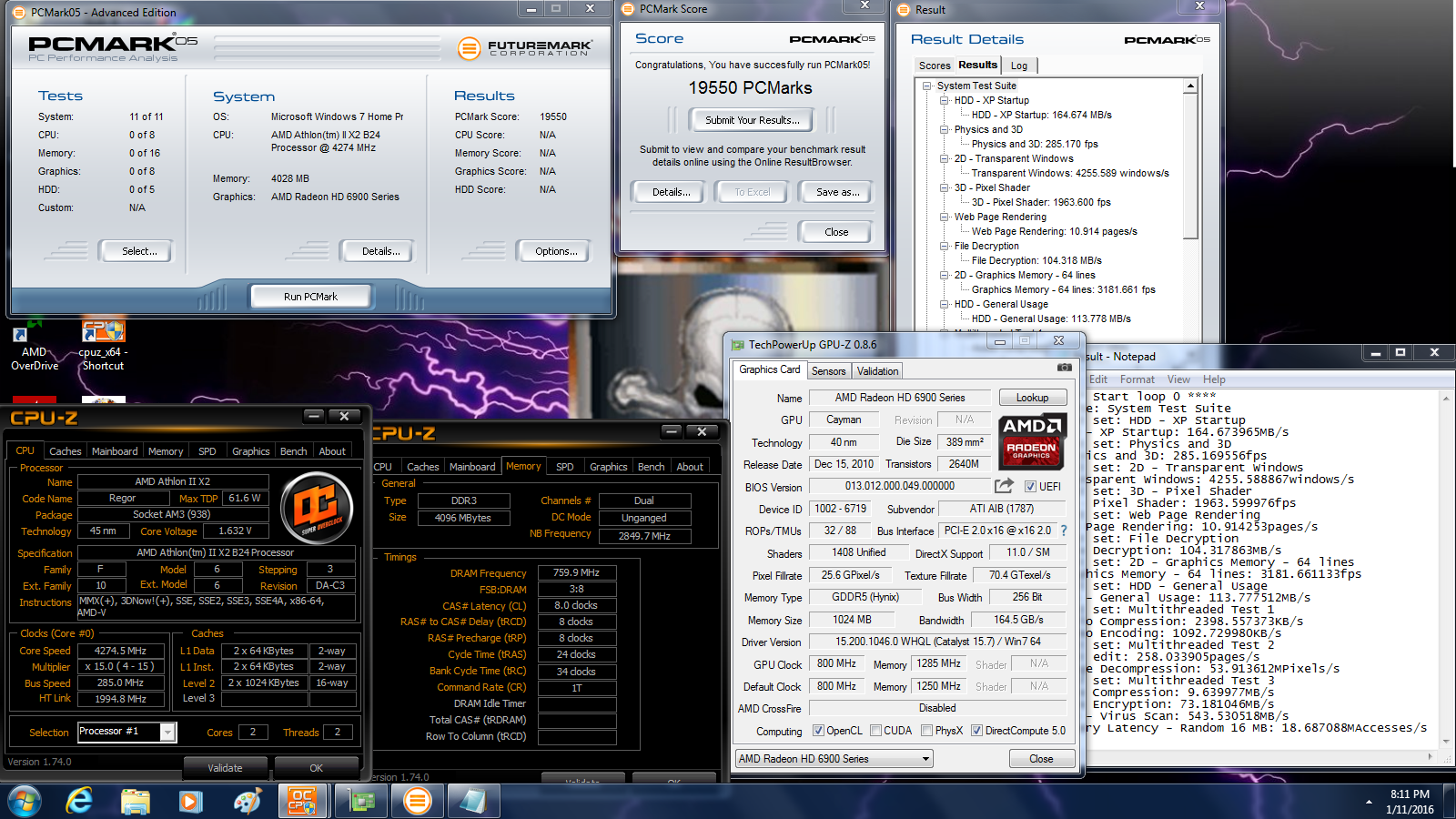Open SPD tab in CPU-Z Memory window

565,467
